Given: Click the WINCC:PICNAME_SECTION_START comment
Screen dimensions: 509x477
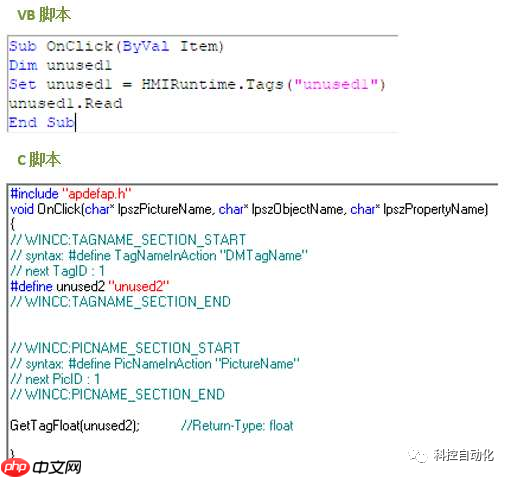Looking at the screenshot, I should [125, 348].
